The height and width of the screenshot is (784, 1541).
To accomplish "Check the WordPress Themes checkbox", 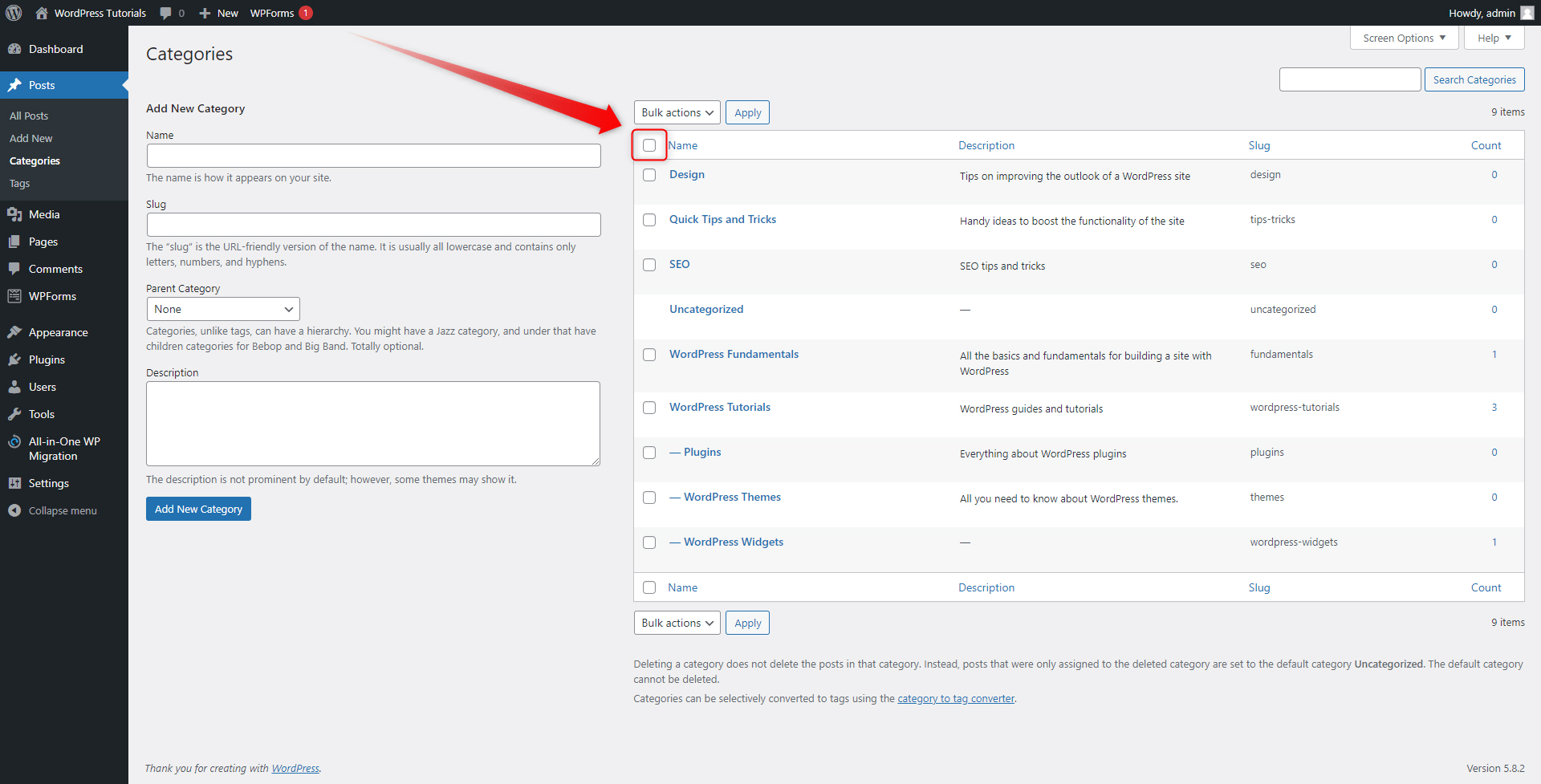I will 649,498.
